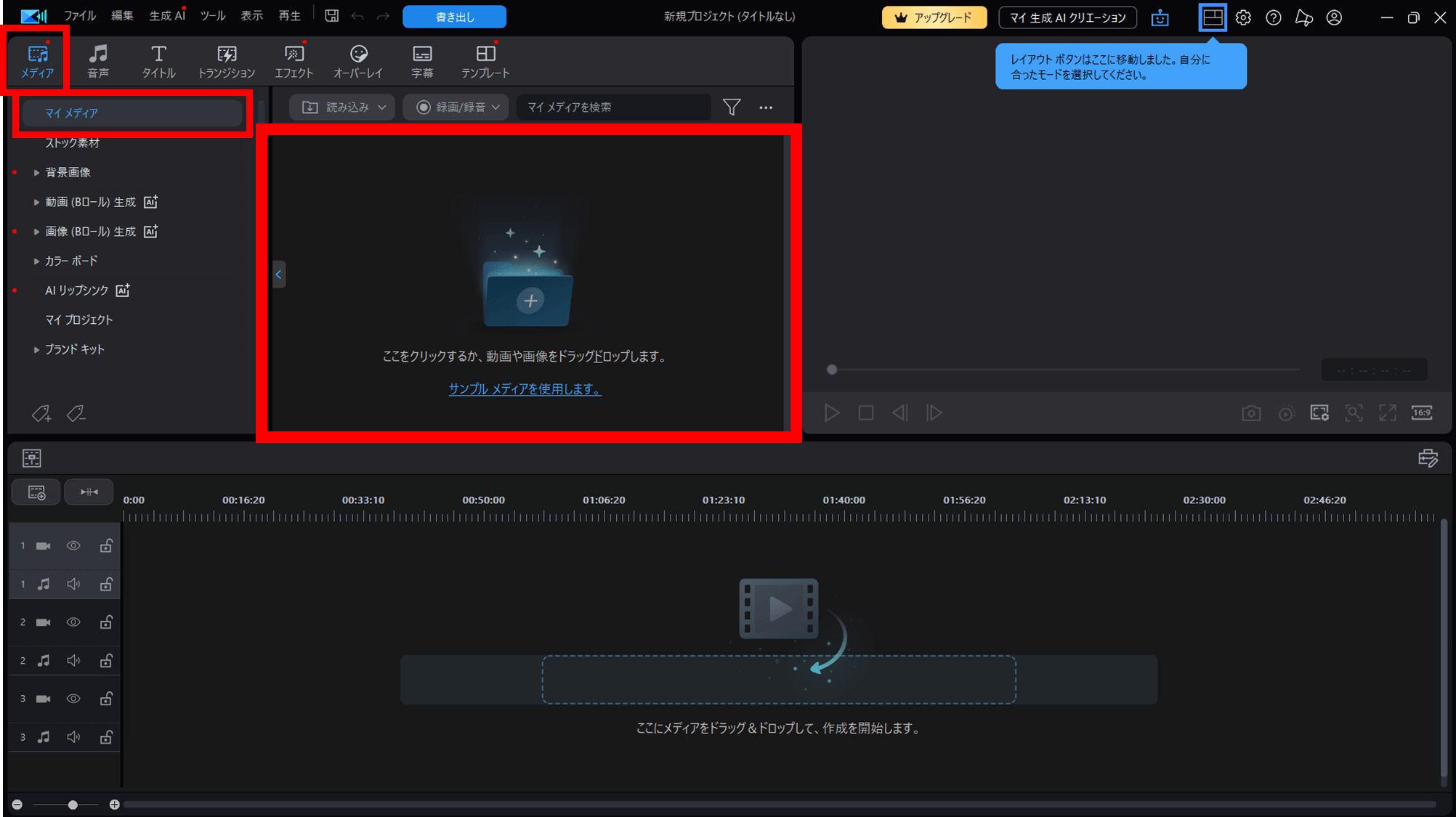Click the 書き出し export button

coord(454,17)
